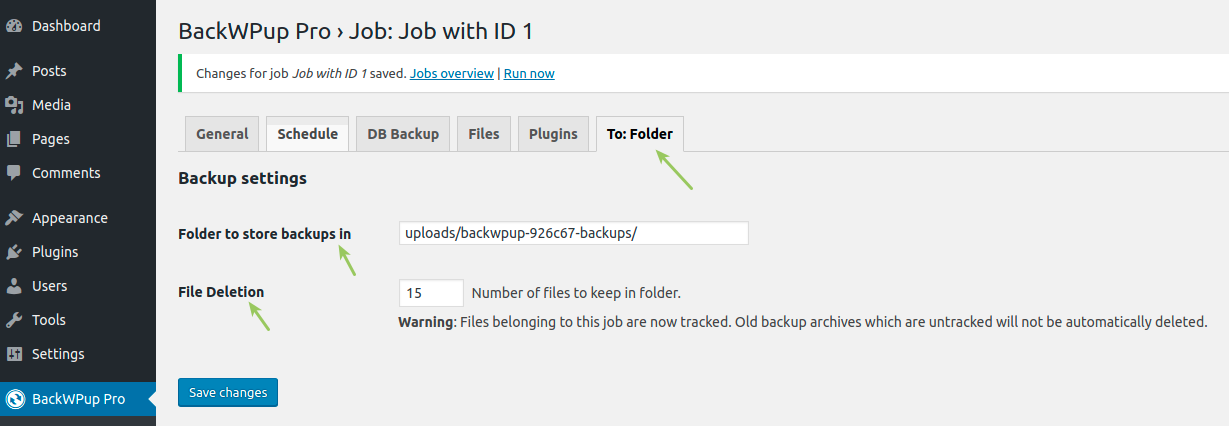This screenshot has width=1229, height=426.
Task: Click the Posts pushpin icon
Action: (14, 71)
